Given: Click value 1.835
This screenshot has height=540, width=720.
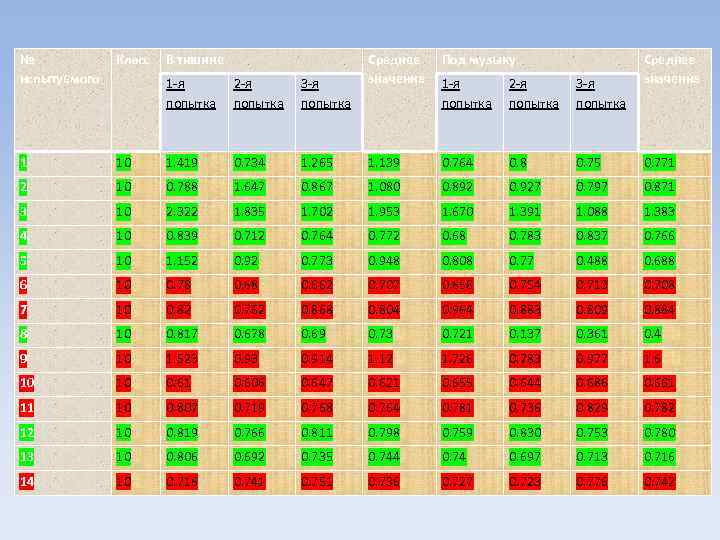Looking at the screenshot, I should (249, 212).
